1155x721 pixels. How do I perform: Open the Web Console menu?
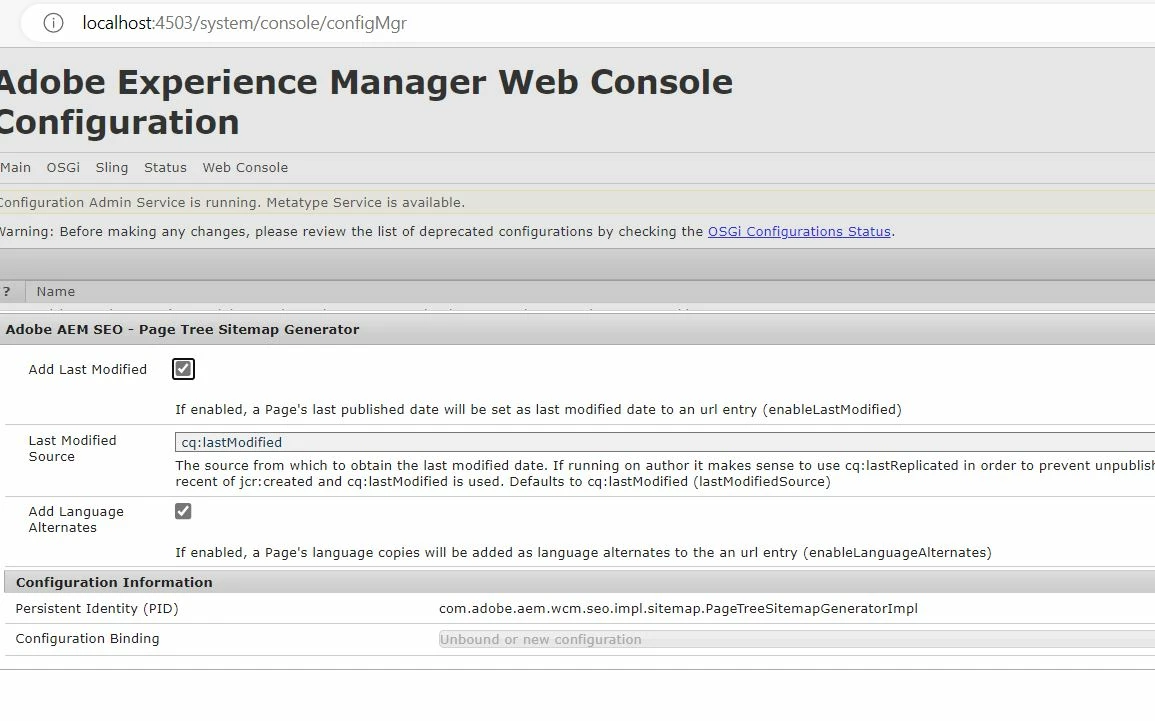coord(245,167)
